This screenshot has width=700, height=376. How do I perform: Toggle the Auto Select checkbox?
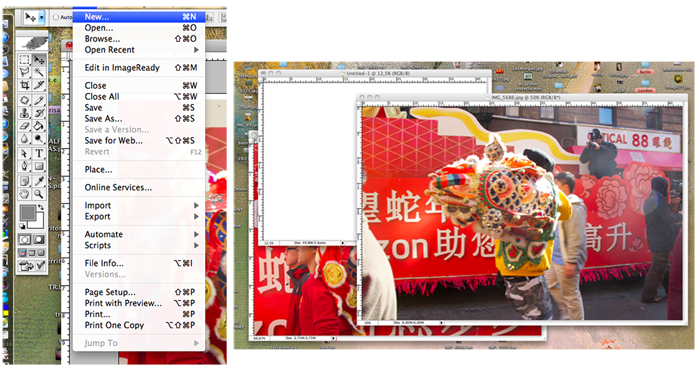(x=56, y=17)
